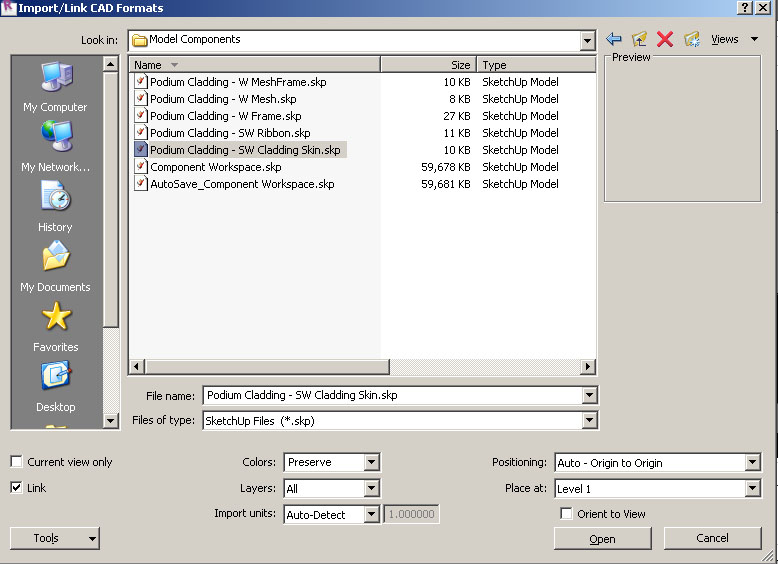Open My Documents shortcut
This screenshot has height=564, width=778.
pos(56,266)
